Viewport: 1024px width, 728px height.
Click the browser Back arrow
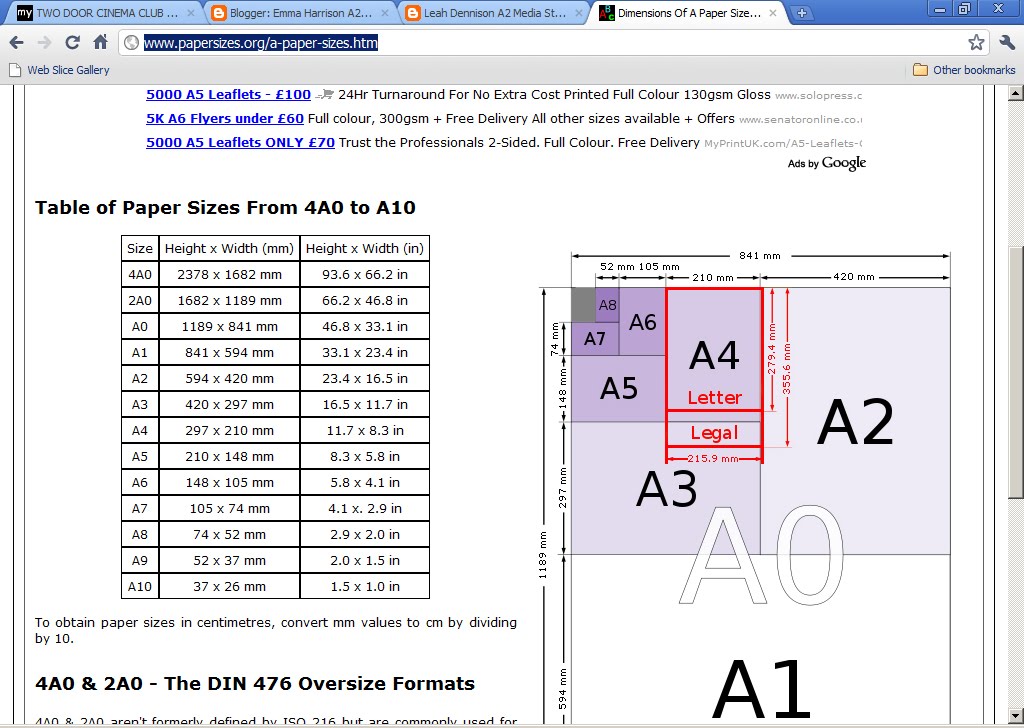coord(16,42)
